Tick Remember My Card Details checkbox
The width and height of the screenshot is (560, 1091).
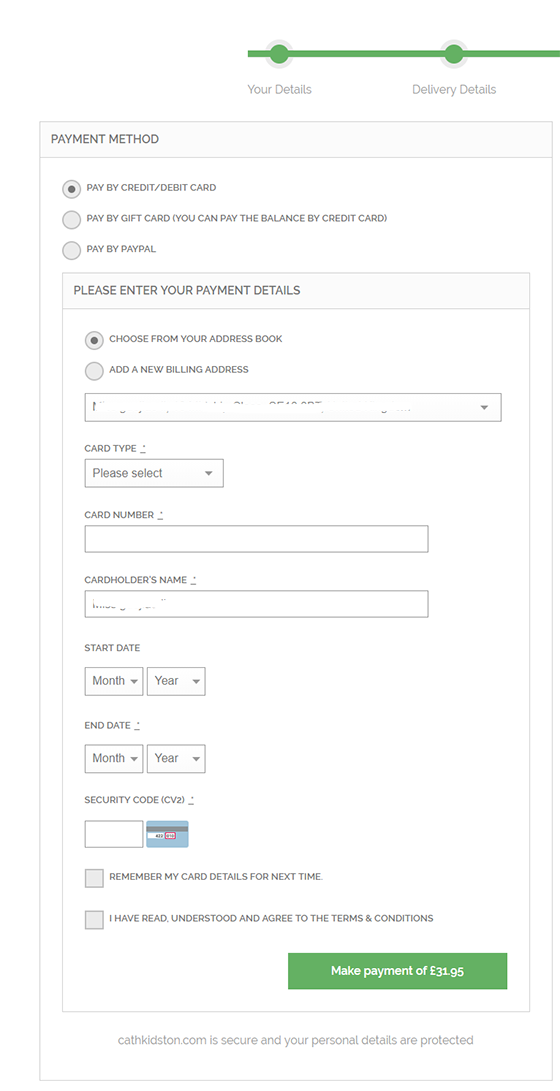pos(94,878)
